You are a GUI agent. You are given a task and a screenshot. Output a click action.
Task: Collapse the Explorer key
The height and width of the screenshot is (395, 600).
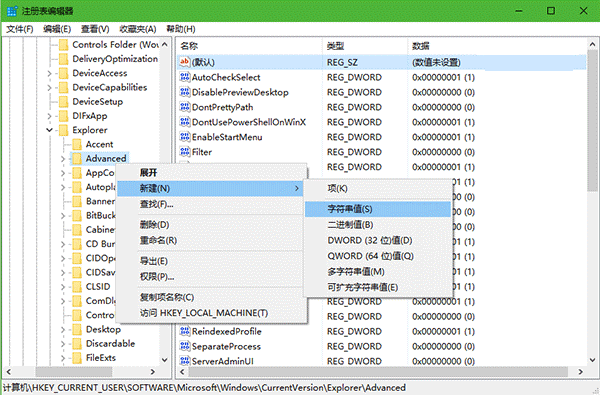pyautogui.click(x=49, y=130)
